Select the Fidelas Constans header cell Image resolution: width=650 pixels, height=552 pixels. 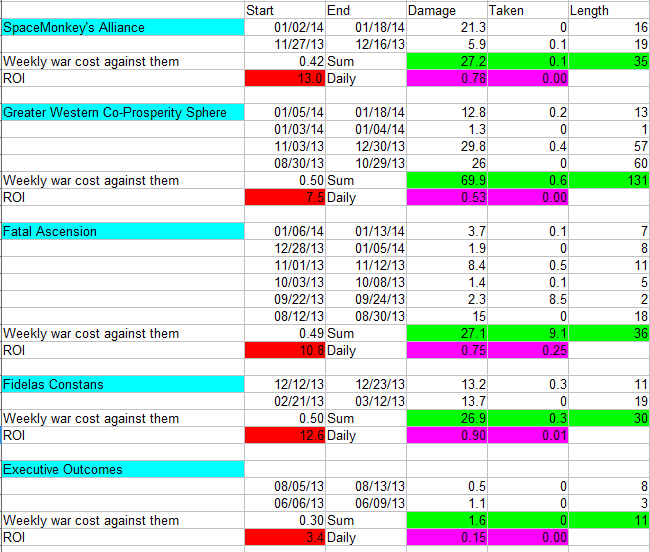pyautogui.click(x=123, y=384)
